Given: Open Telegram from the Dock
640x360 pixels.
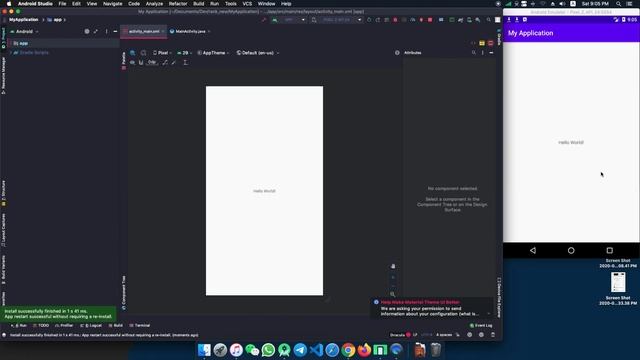Looking at the screenshot, I should (300, 350).
